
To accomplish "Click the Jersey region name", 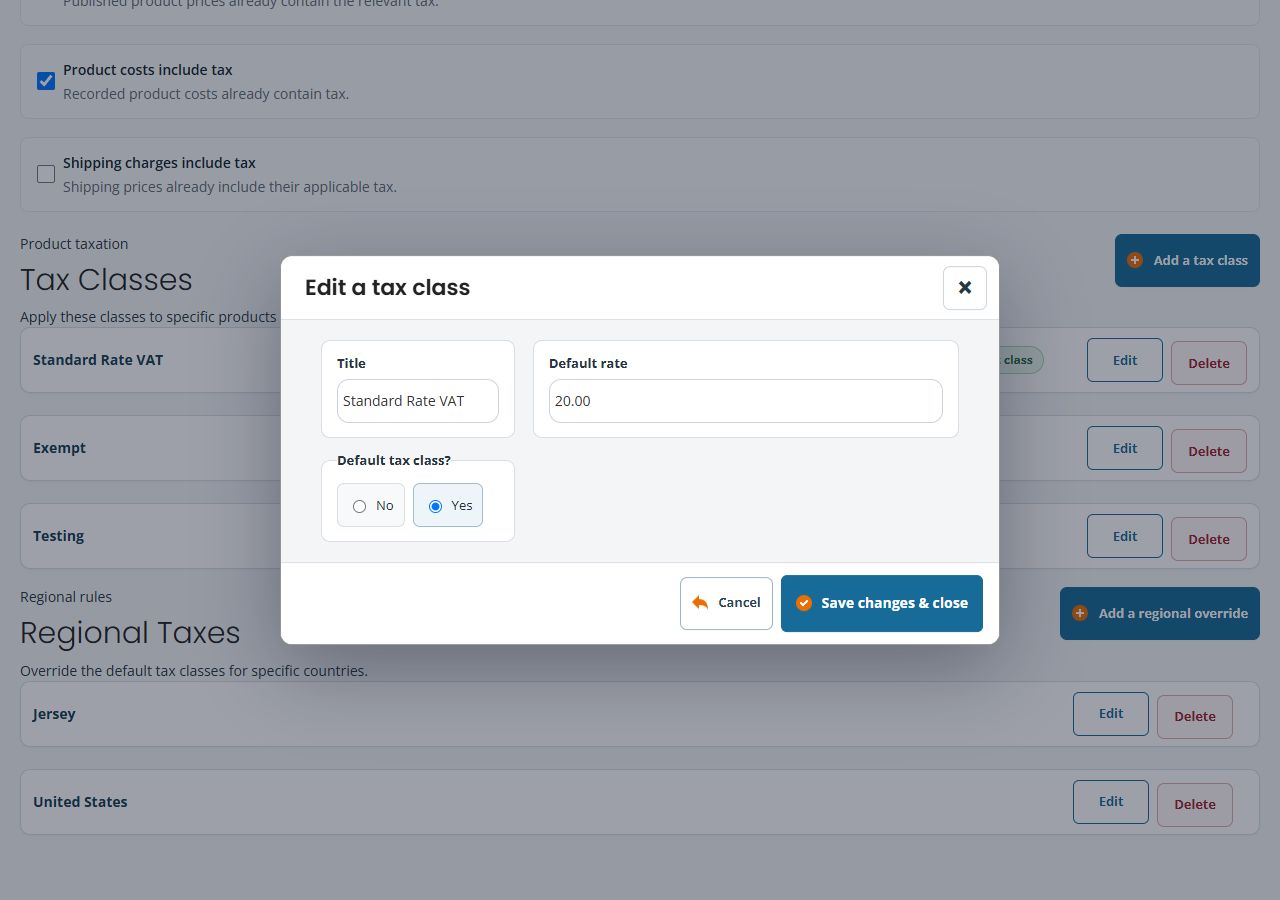I will click(x=54, y=714).
